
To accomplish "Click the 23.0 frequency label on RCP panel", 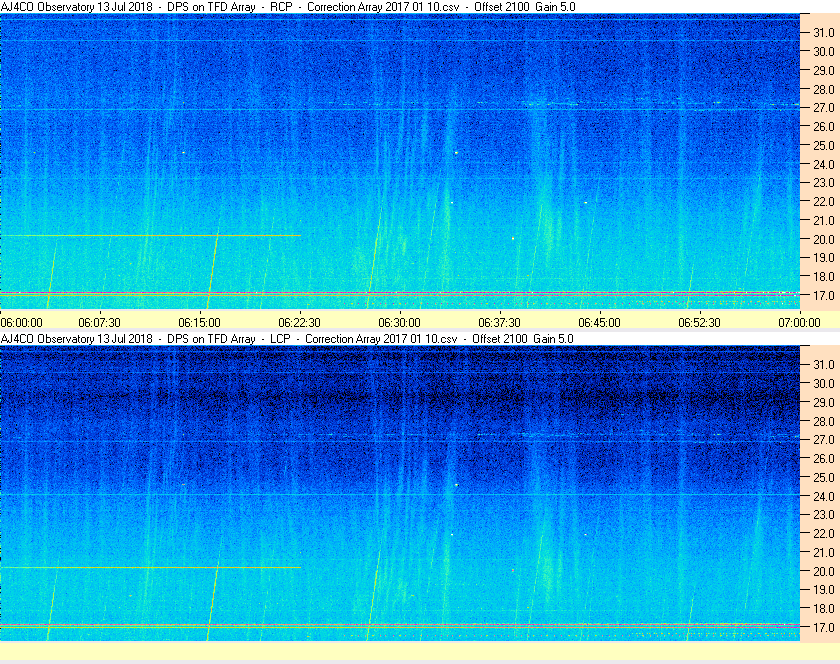I will point(824,183).
